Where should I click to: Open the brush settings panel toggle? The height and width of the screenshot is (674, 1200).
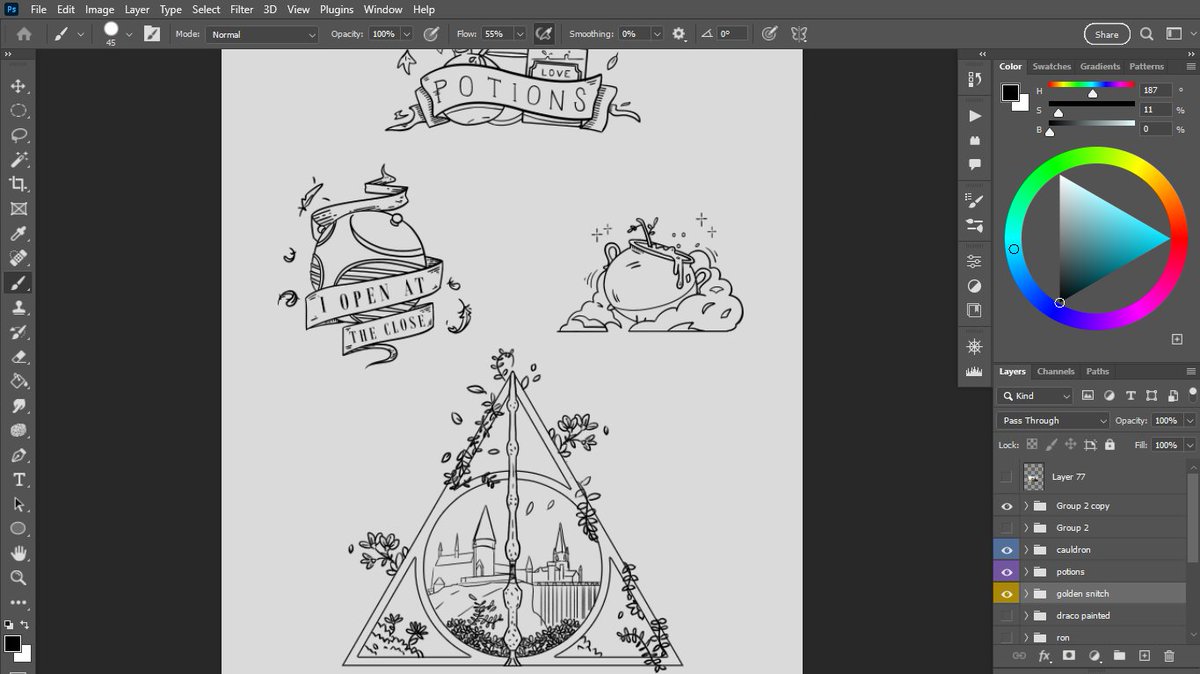[152, 34]
